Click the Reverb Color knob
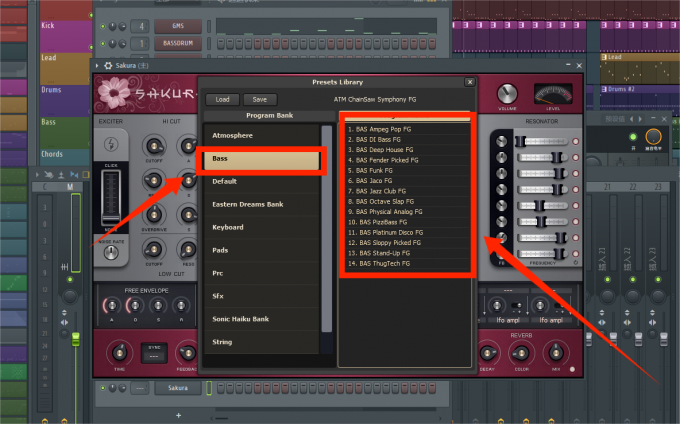 [x=521, y=353]
